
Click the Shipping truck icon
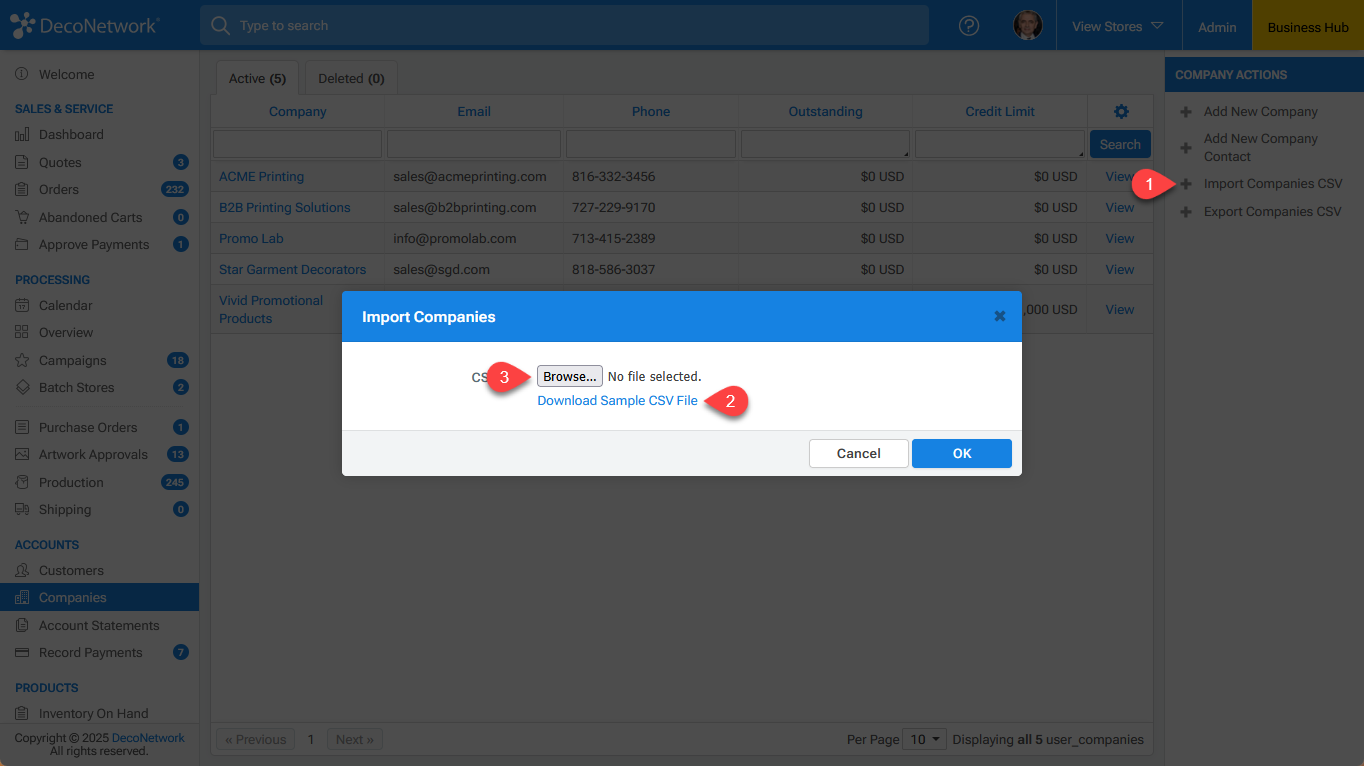22,510
